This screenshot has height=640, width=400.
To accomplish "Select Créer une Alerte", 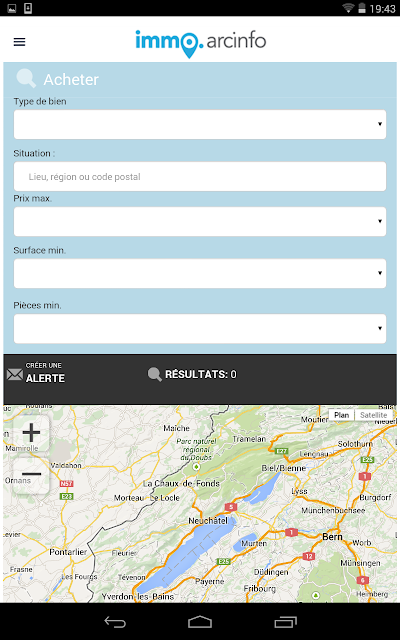I will 45,373.
